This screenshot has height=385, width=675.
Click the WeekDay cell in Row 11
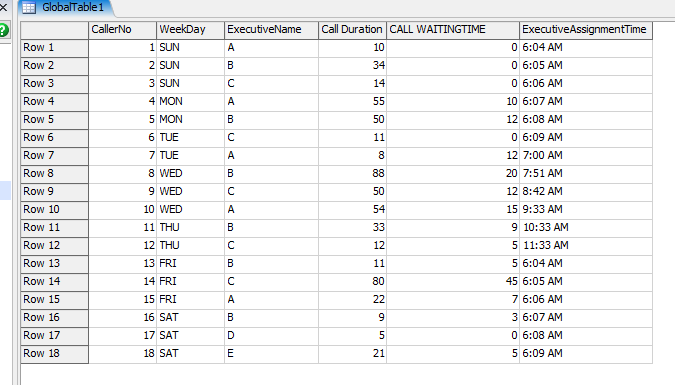[190, 227]
